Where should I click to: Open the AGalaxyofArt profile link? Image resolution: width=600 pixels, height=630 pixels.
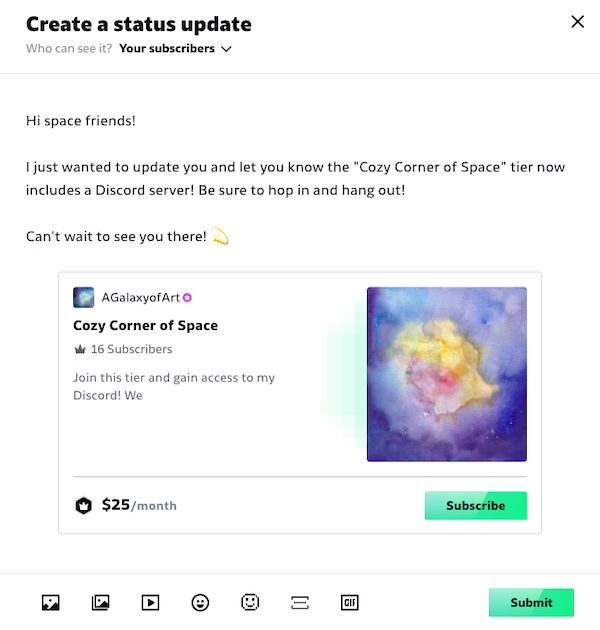(x=141, y=297)
